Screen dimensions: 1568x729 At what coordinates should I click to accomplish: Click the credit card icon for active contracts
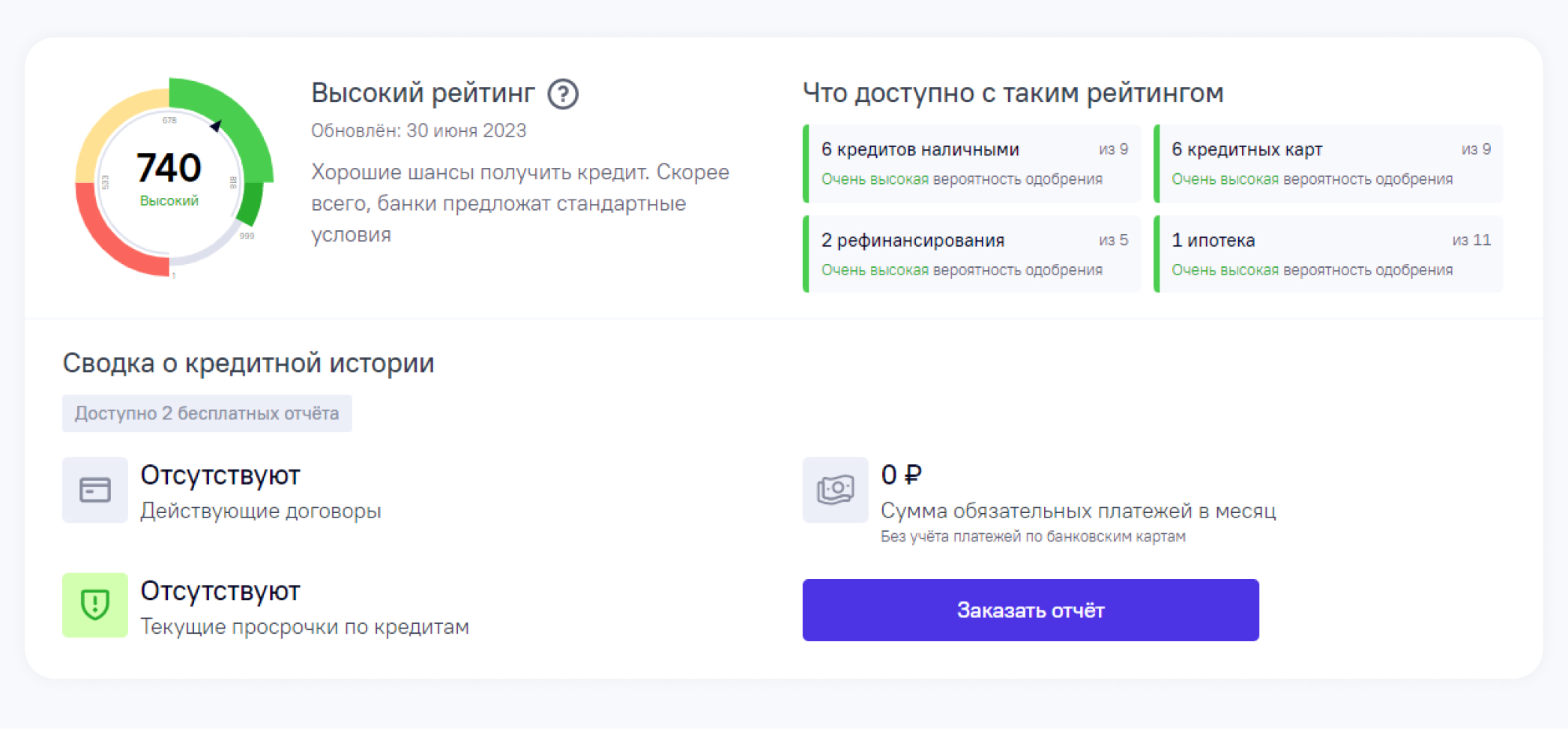coord(95,490)
